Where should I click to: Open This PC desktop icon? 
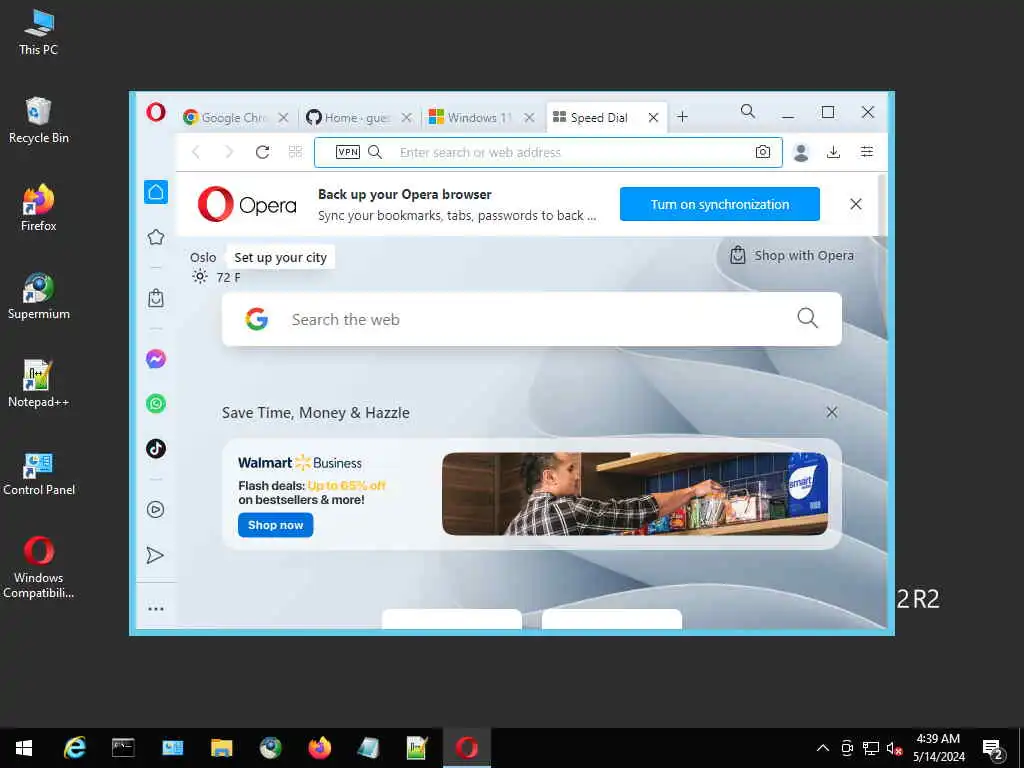pyautogui.click(x=39, y=32)
